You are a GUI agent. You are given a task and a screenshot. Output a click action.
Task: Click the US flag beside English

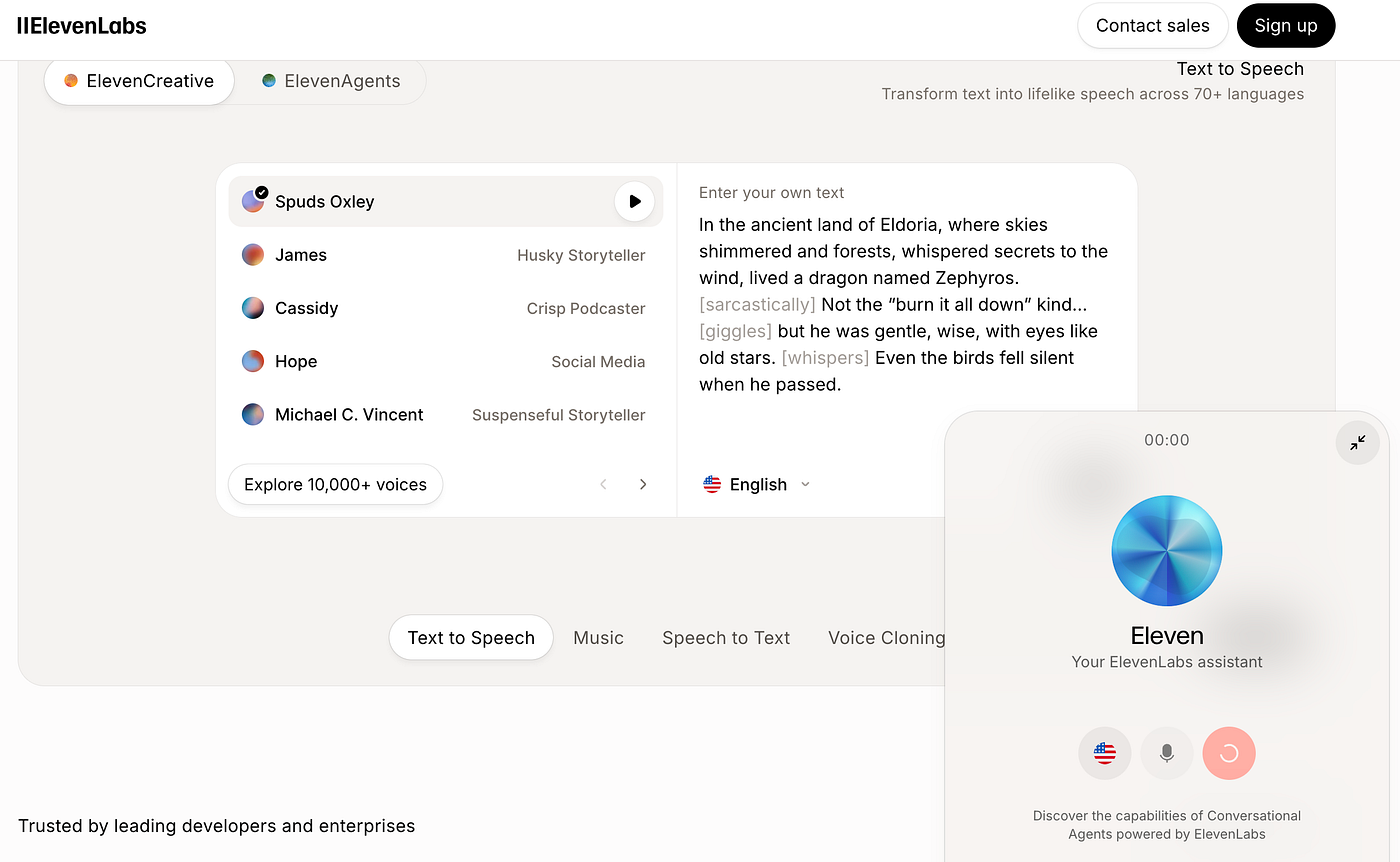coord(712,484)
